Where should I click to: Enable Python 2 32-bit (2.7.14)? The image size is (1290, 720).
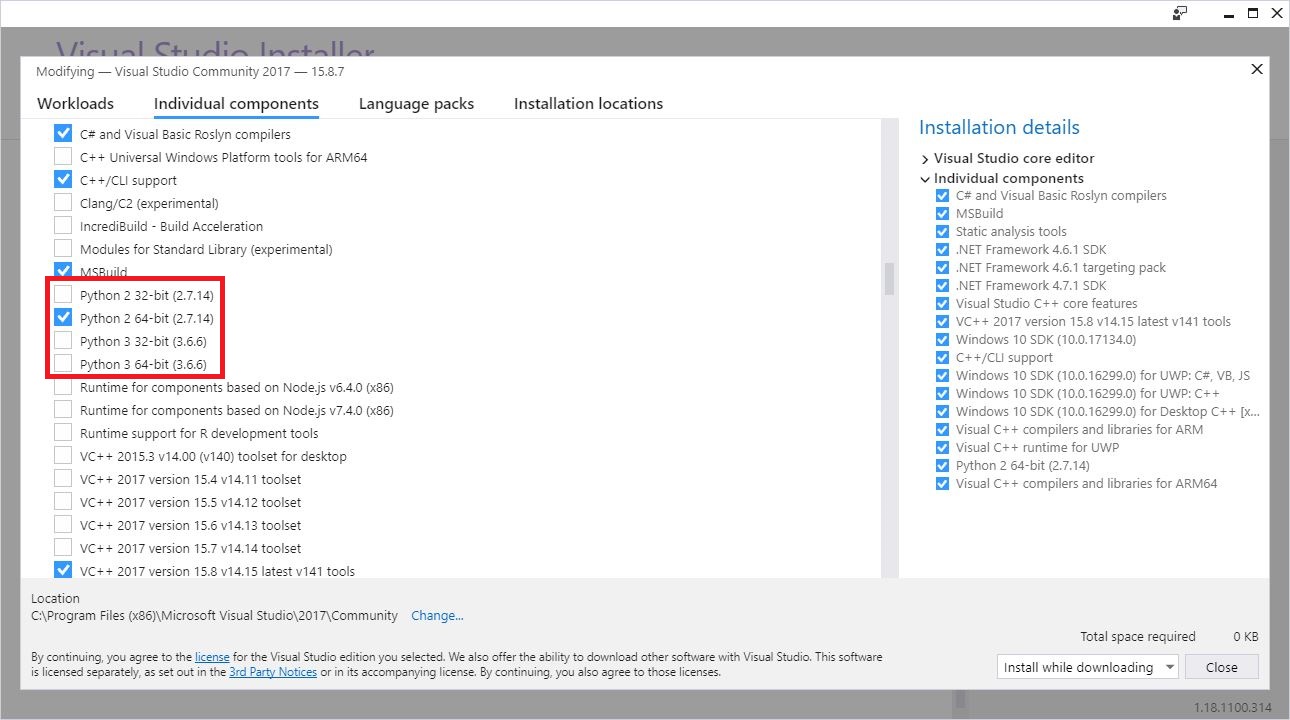pos(63,294)
